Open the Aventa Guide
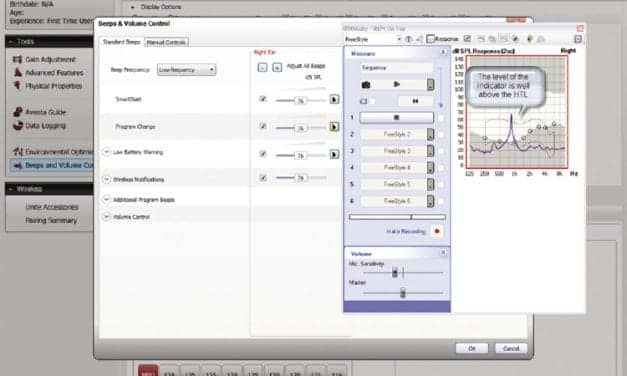Viewport: 627px width, 376px height. pyautogui.click(x=45, y=112)
